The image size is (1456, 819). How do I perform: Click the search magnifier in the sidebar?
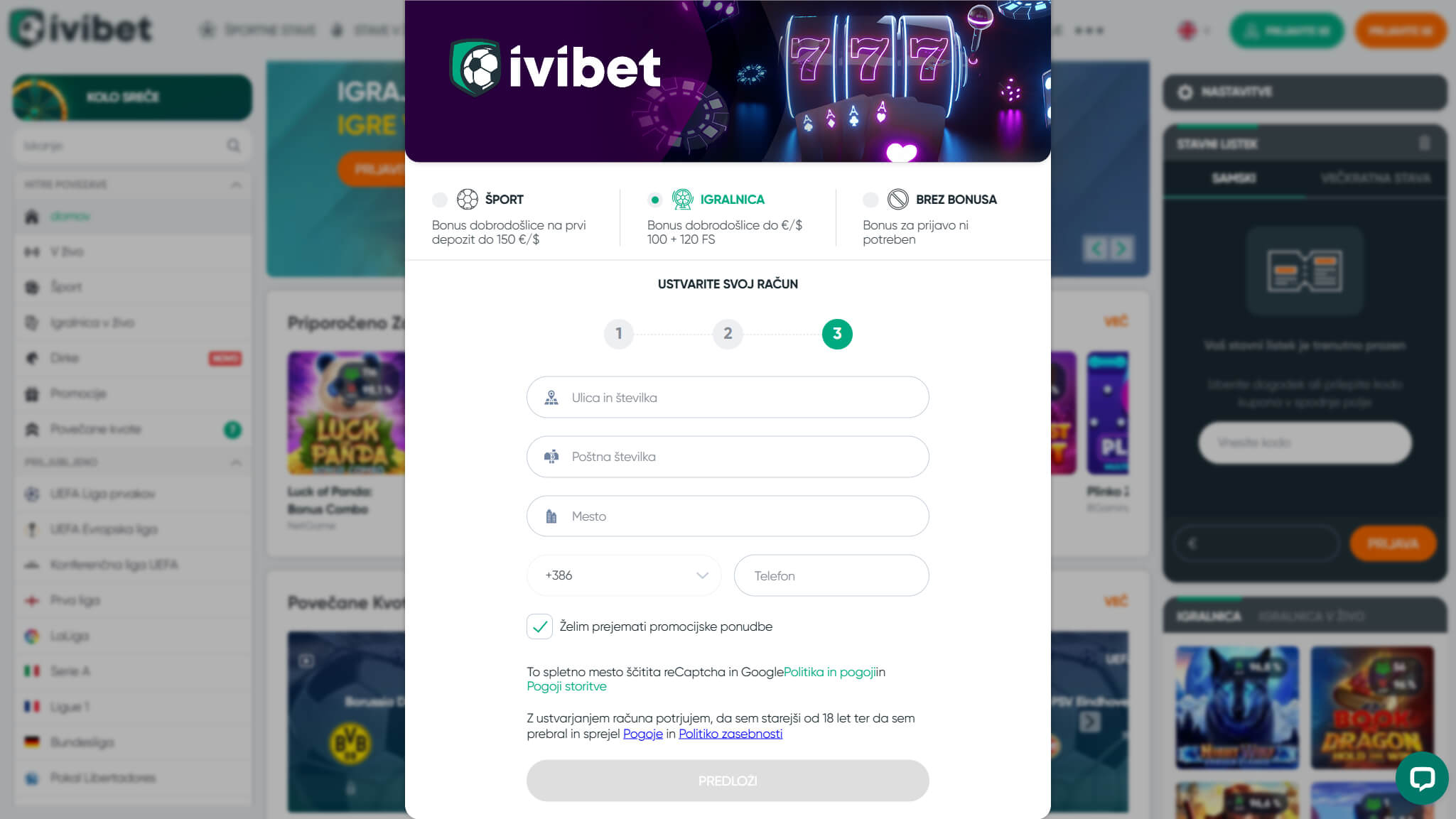pos(233,146)
